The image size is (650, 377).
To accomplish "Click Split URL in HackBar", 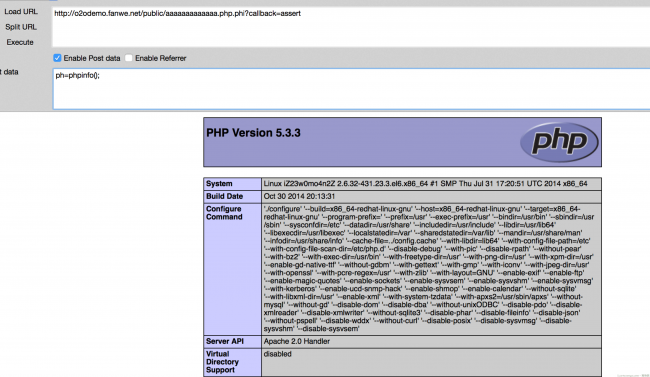I will (21, 27).
